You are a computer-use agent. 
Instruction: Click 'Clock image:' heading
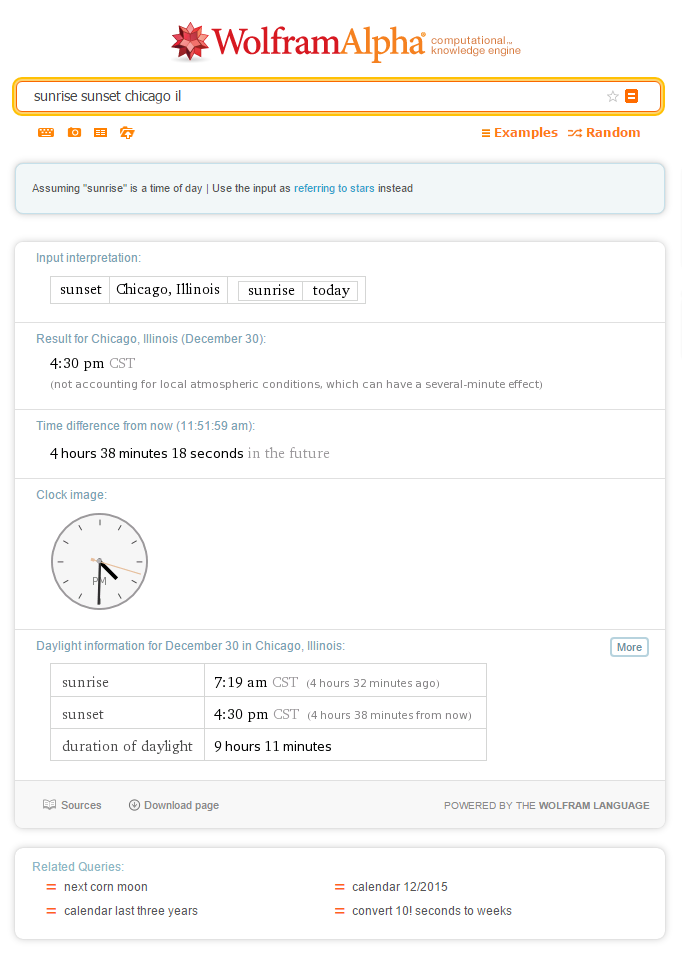point(71,495)
